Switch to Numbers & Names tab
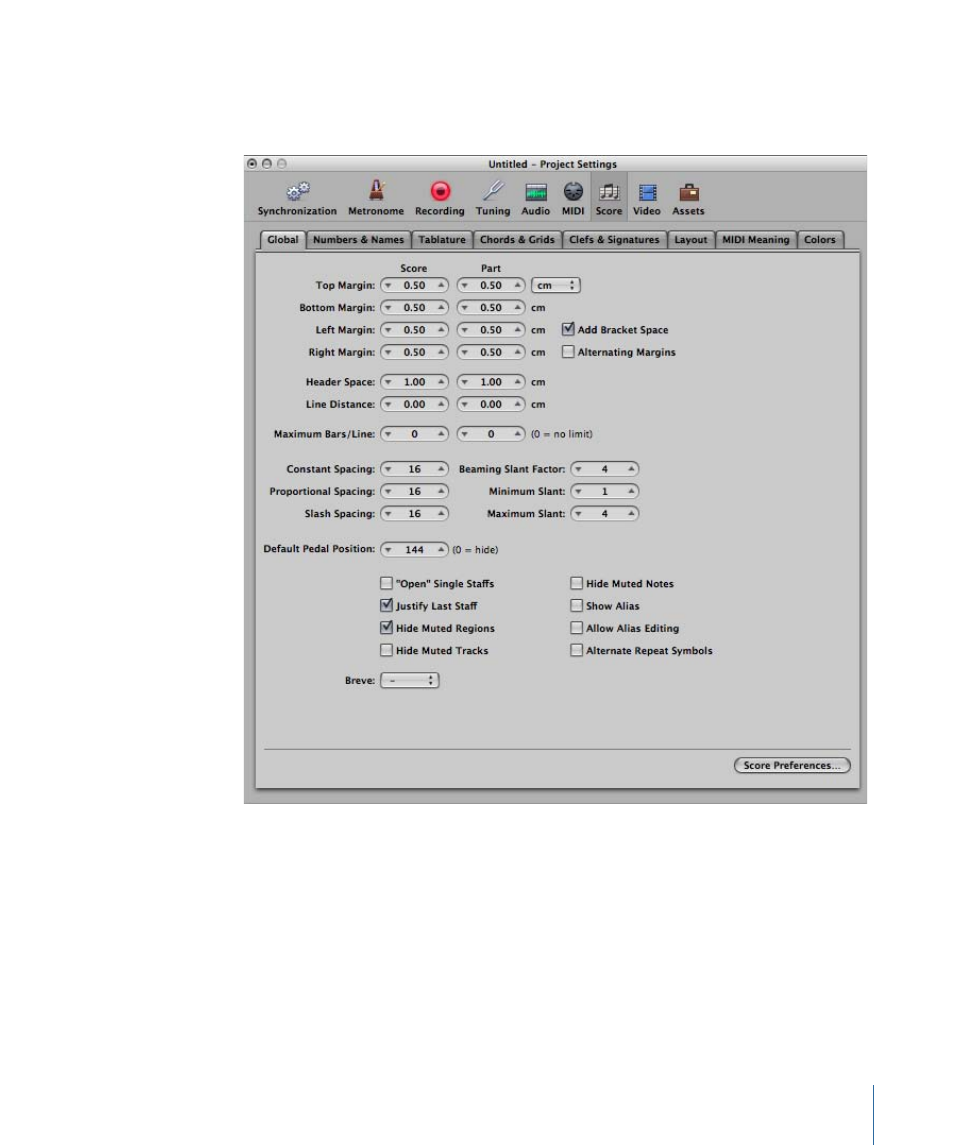This screenshot has height=1145, width=954. tap(359, 240)
